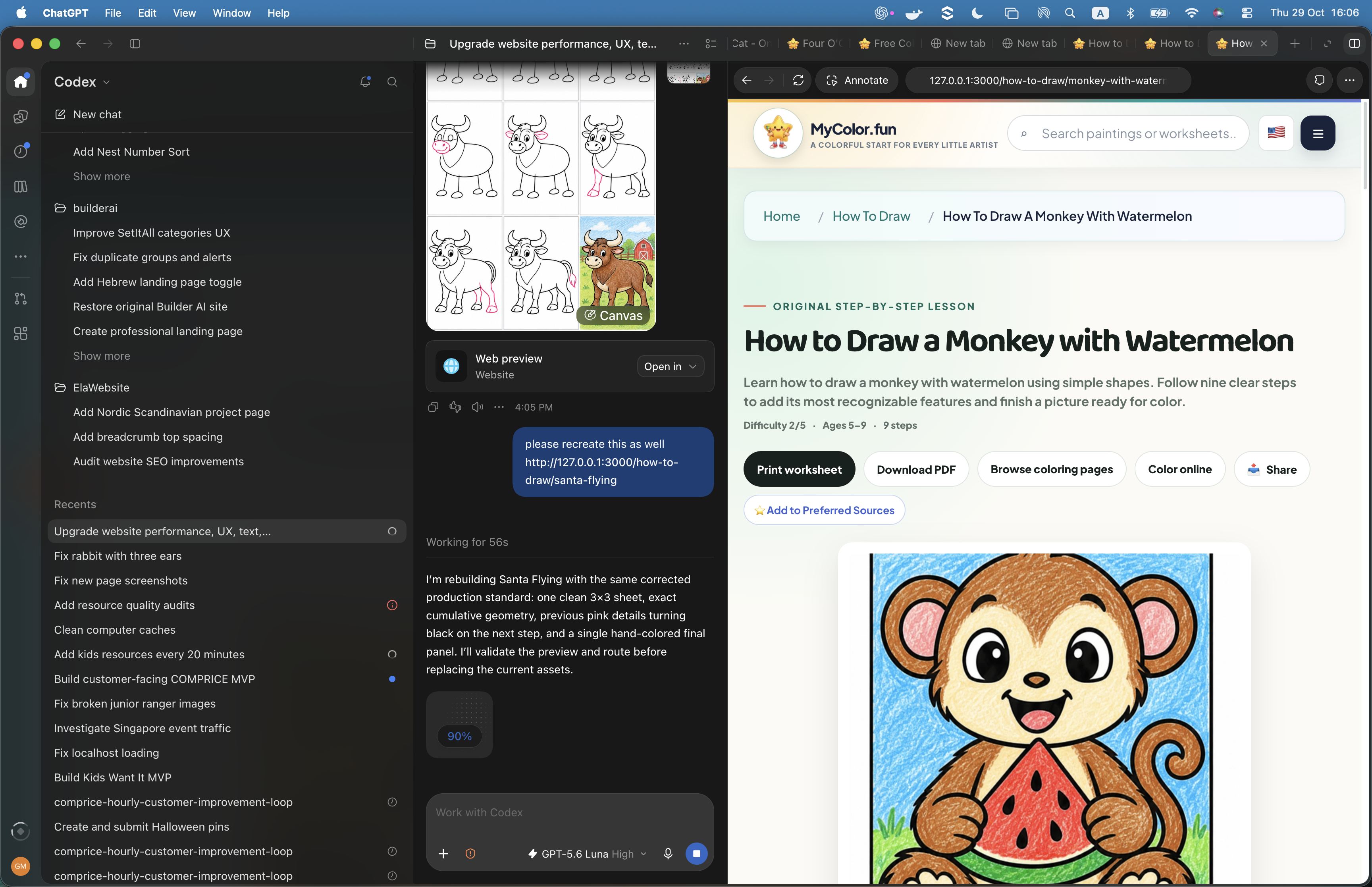This screenshot has width=1372, height=887.
Task: Go back using the window back arrow
Action: 81,44
